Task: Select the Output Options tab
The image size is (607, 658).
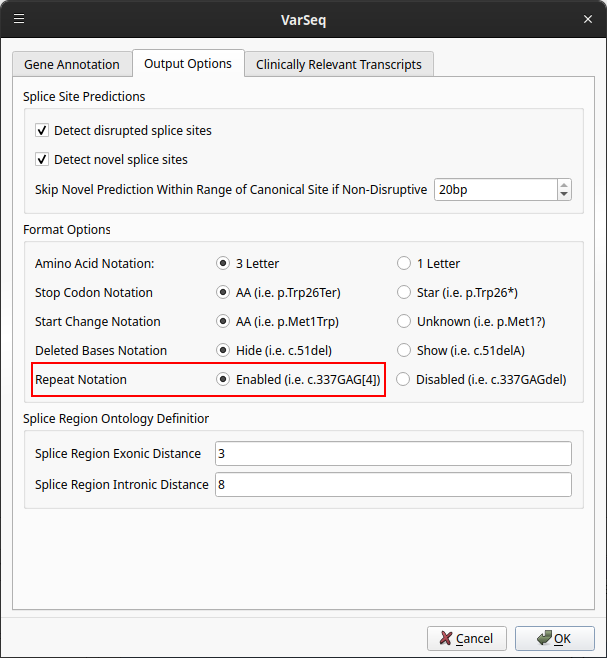Action: click(188, 63)
